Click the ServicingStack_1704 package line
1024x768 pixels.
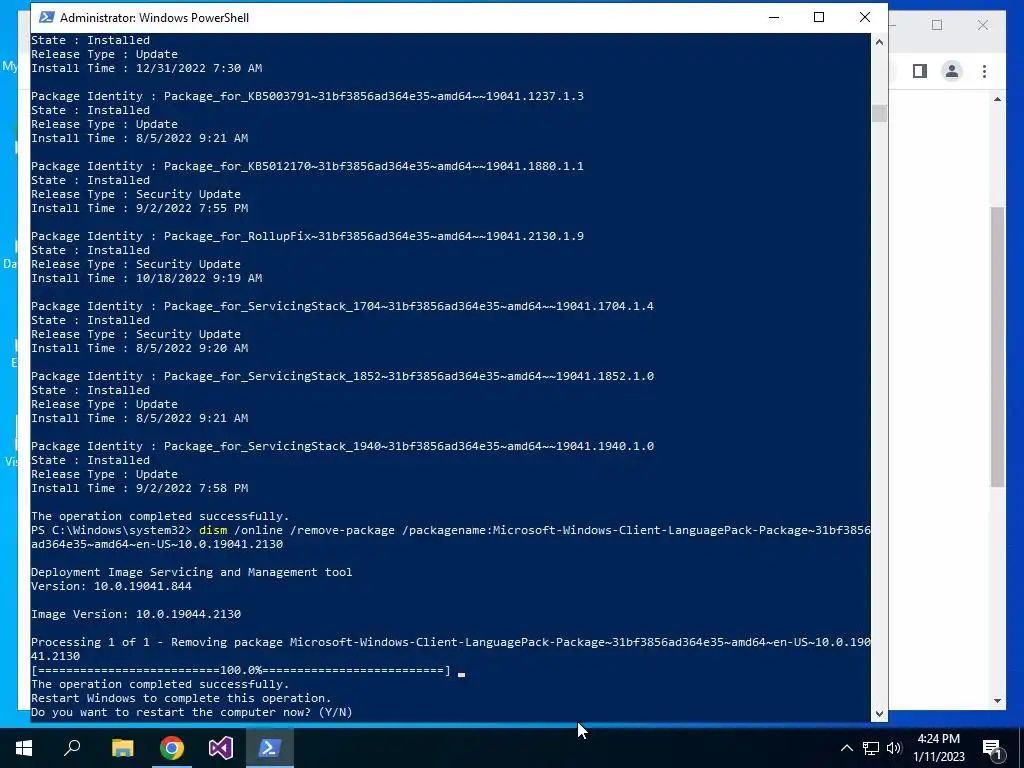(342, 306)
